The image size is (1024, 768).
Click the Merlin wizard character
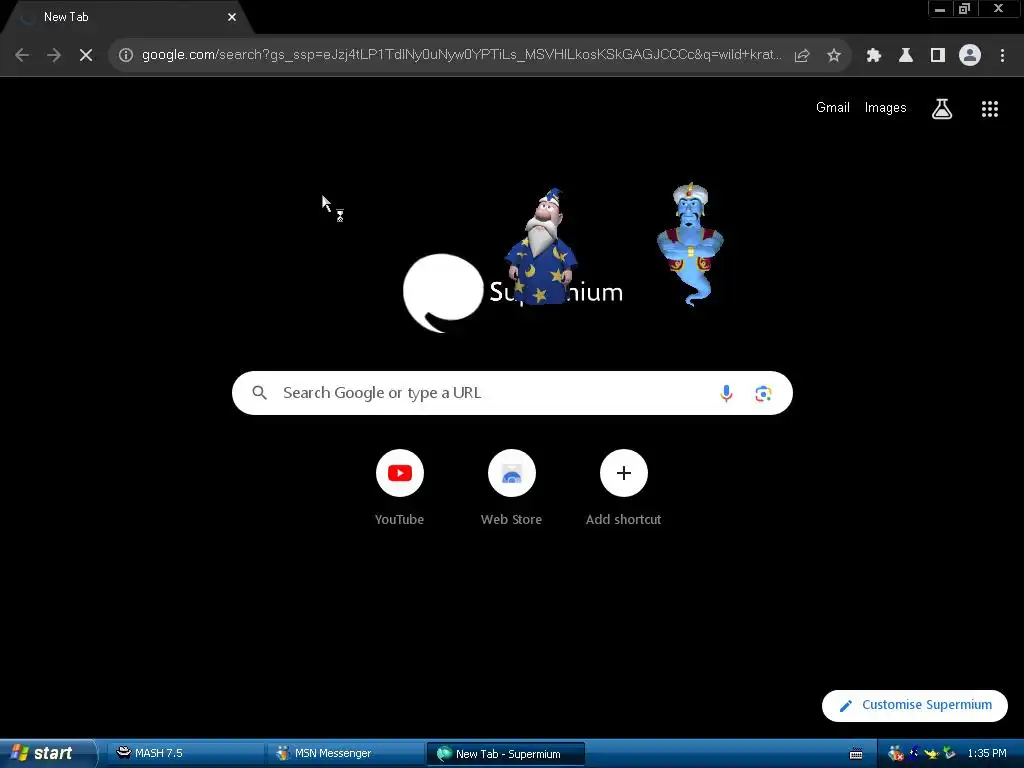click(x=541, y=247)
